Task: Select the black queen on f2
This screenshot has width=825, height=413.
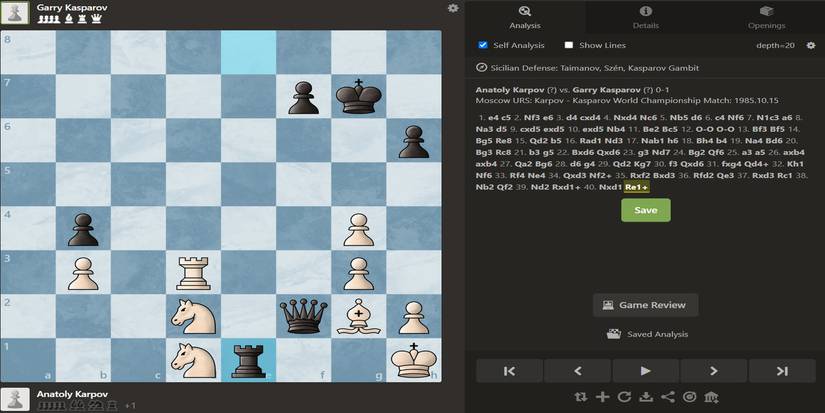Action: click(x=304, y=316)
